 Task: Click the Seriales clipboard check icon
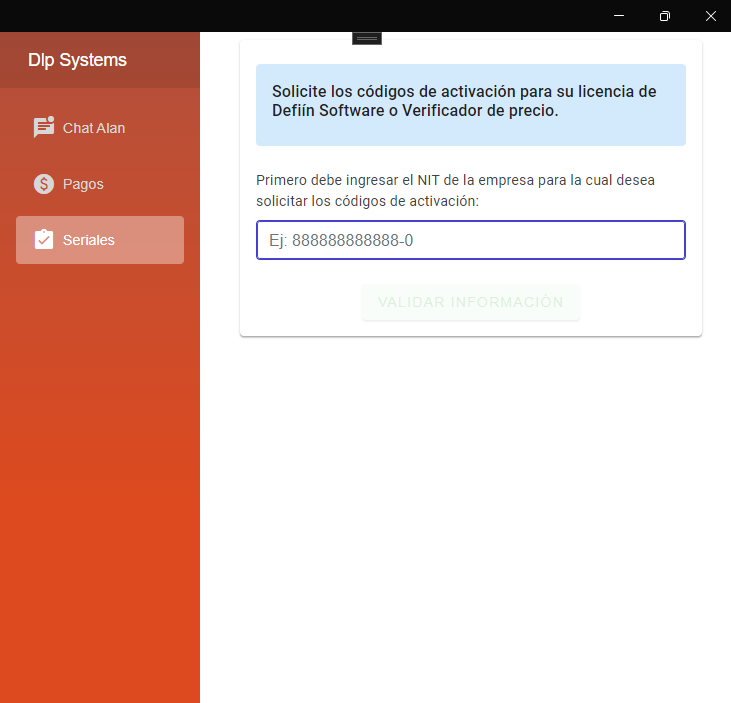click(44, 239)
